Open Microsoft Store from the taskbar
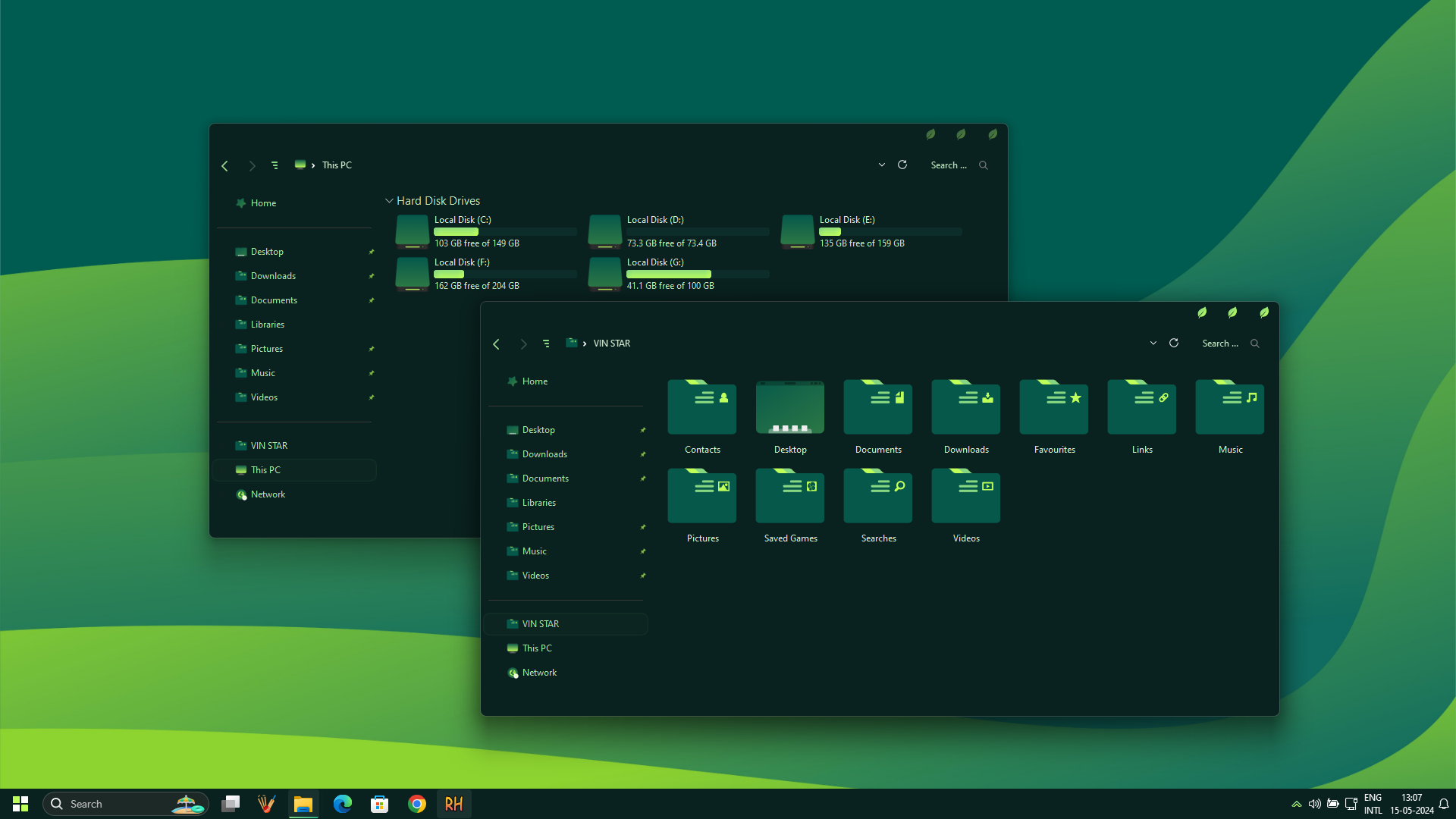 point(379,803)
